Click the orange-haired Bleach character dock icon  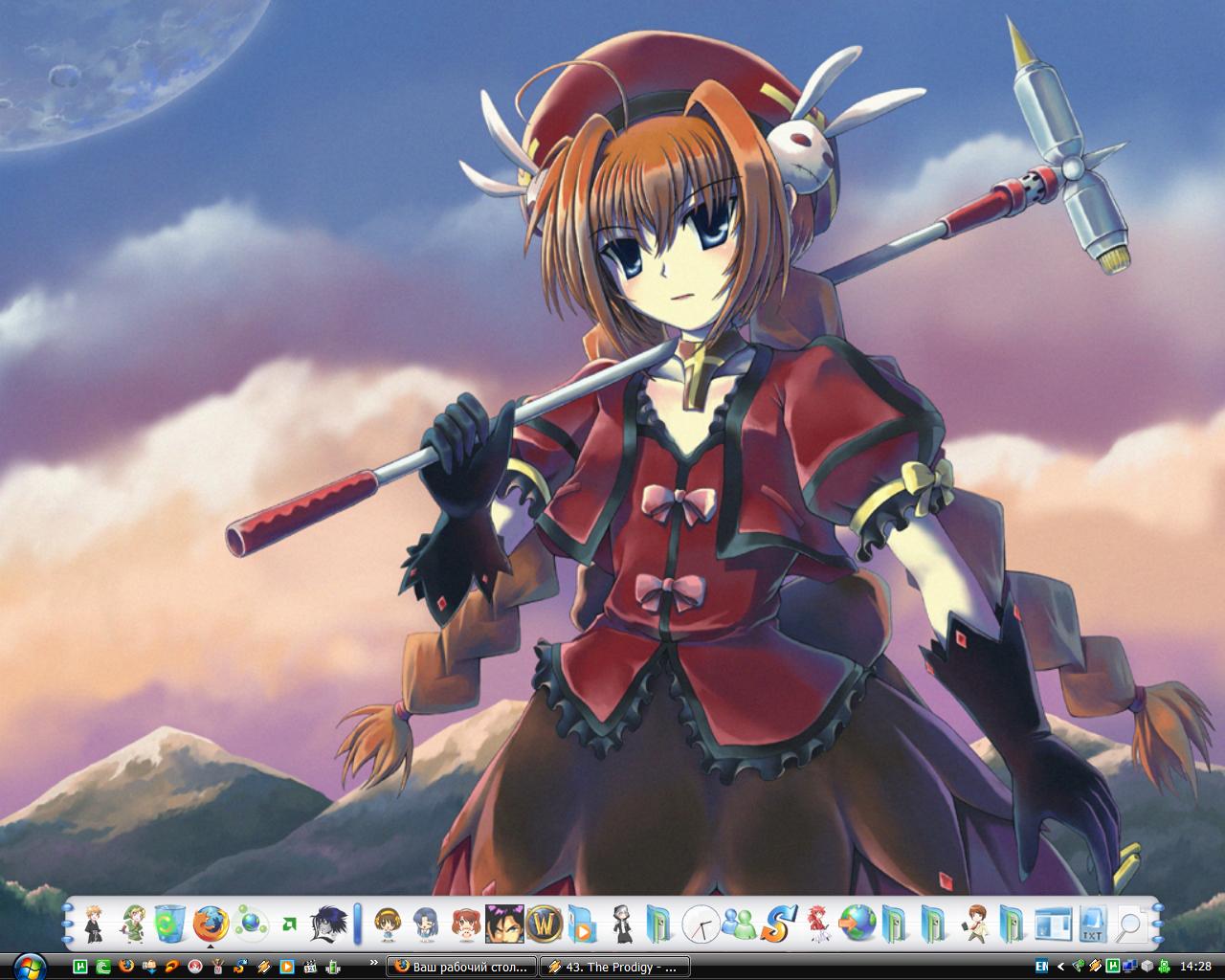(x=92, y=924)
